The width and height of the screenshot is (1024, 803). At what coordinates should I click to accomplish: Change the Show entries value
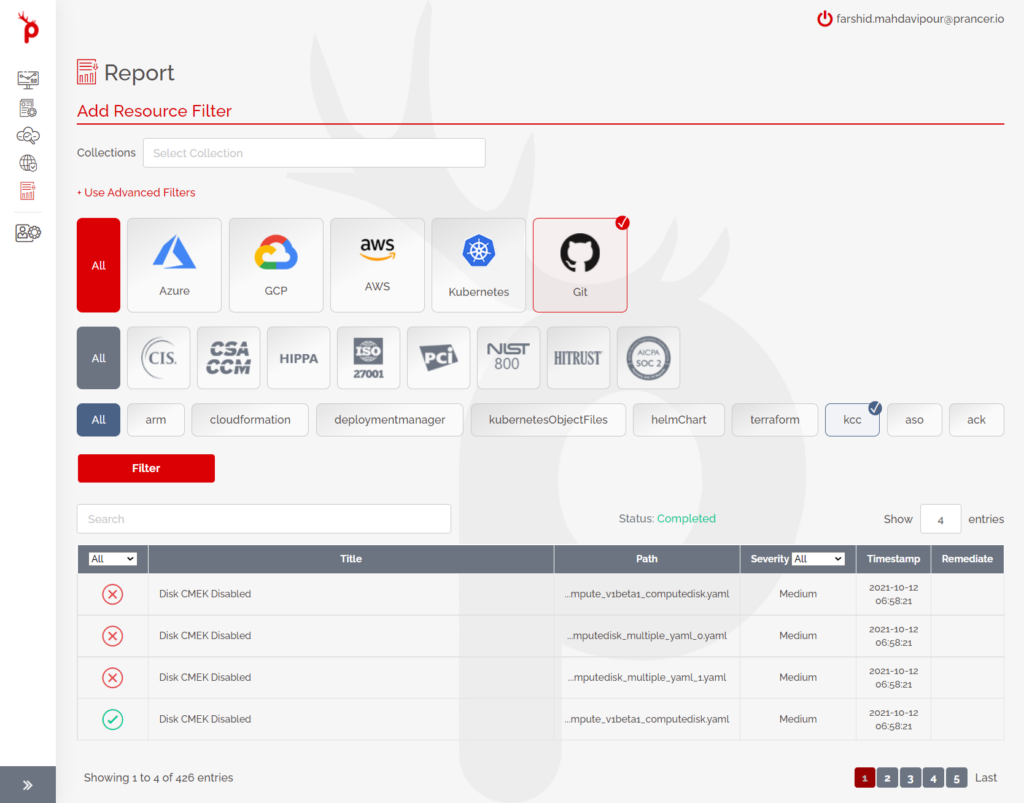pos(940,518)
